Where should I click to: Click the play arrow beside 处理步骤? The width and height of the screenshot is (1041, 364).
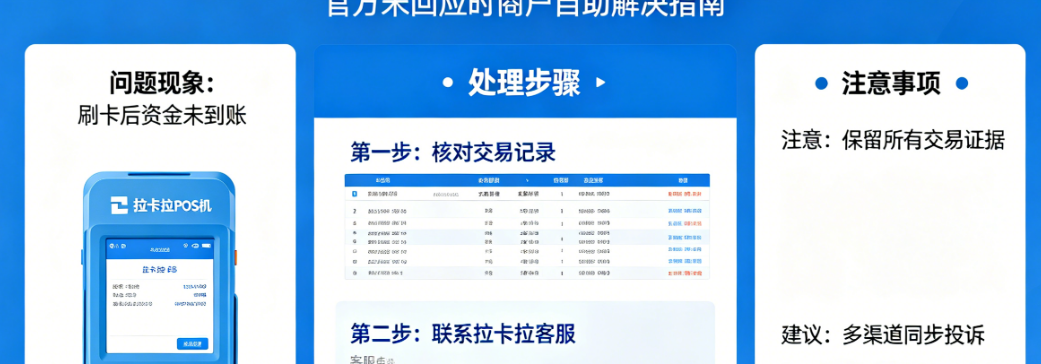click(601, 83)
